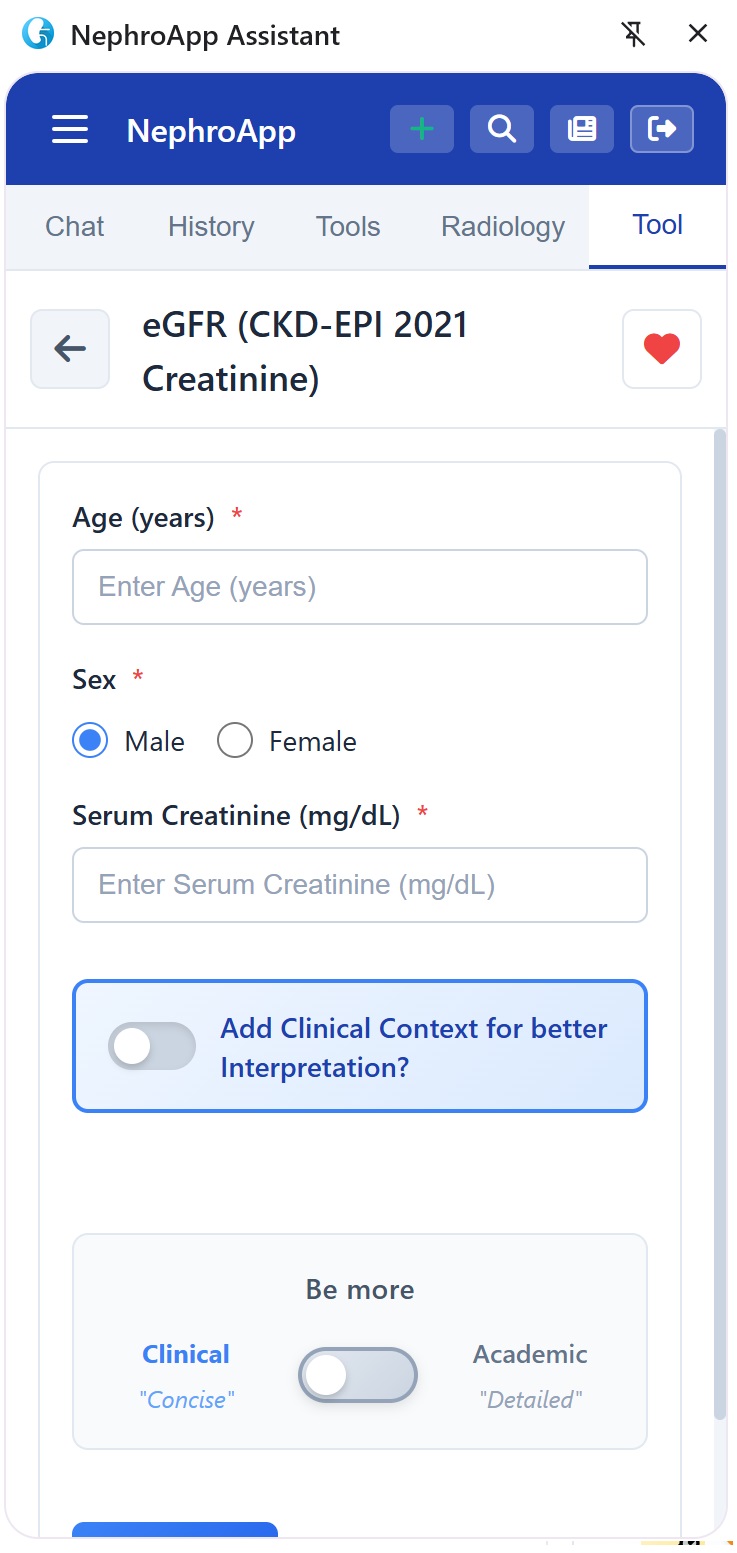The width and height of the screenshot is (737, 1553).
Task: Select the Female radio button
Action: click(235, 741)
